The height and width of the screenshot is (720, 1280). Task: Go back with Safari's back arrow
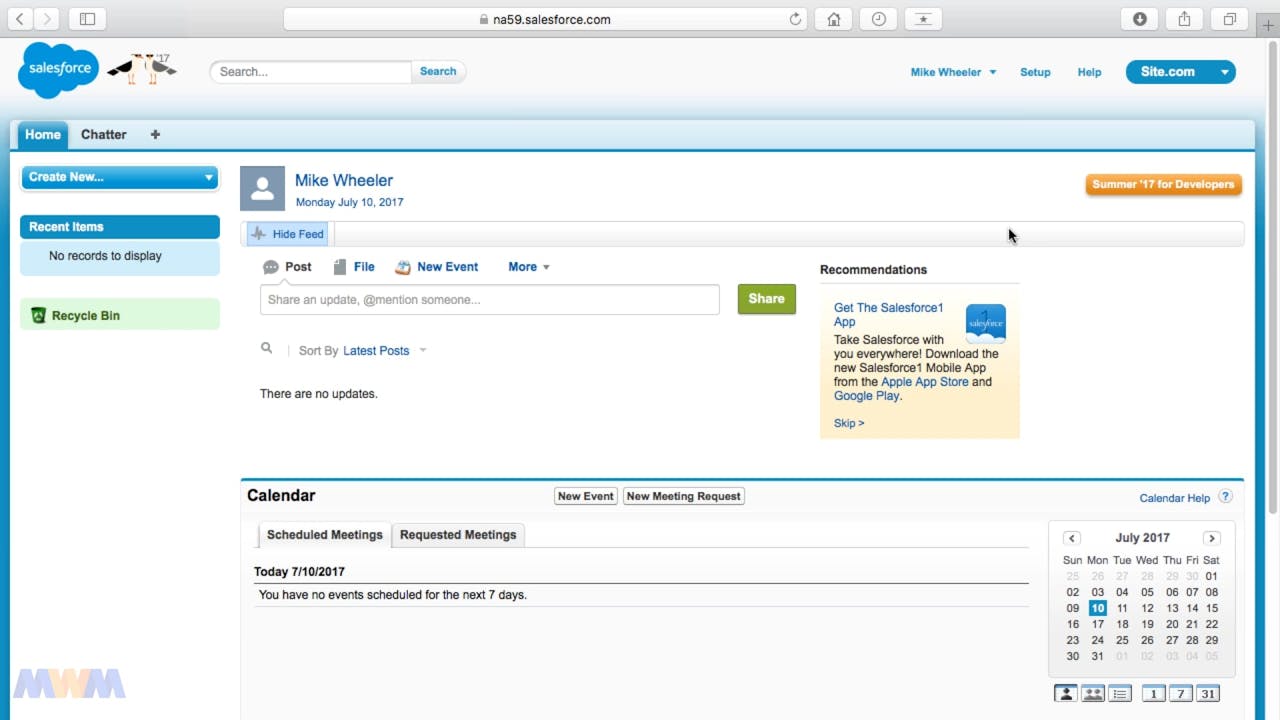(x=19, y=19)
